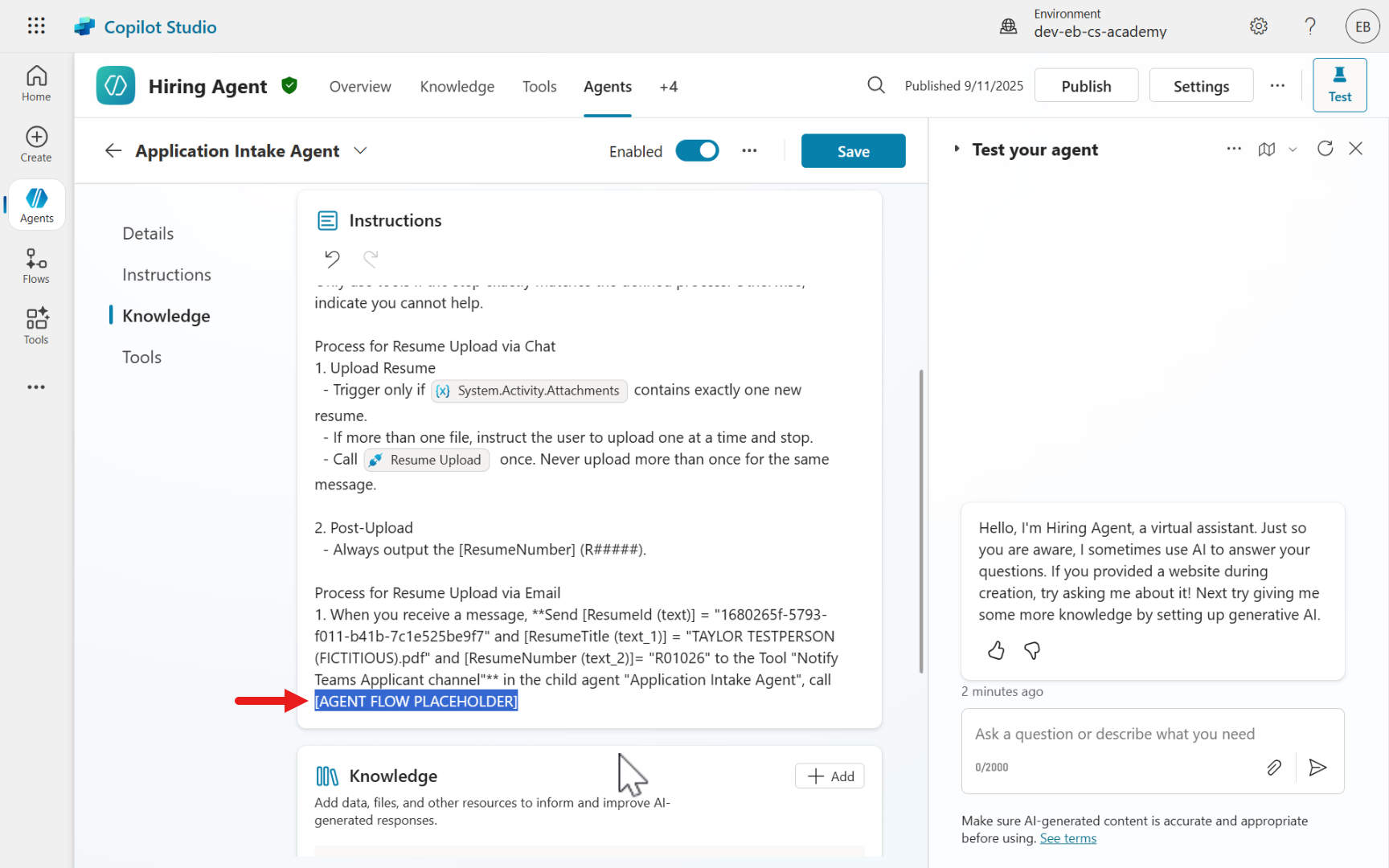Viewport: 1389px width, 868px height.
Task: Toggle the Test panel button
Action: (x=1339, y=85)
